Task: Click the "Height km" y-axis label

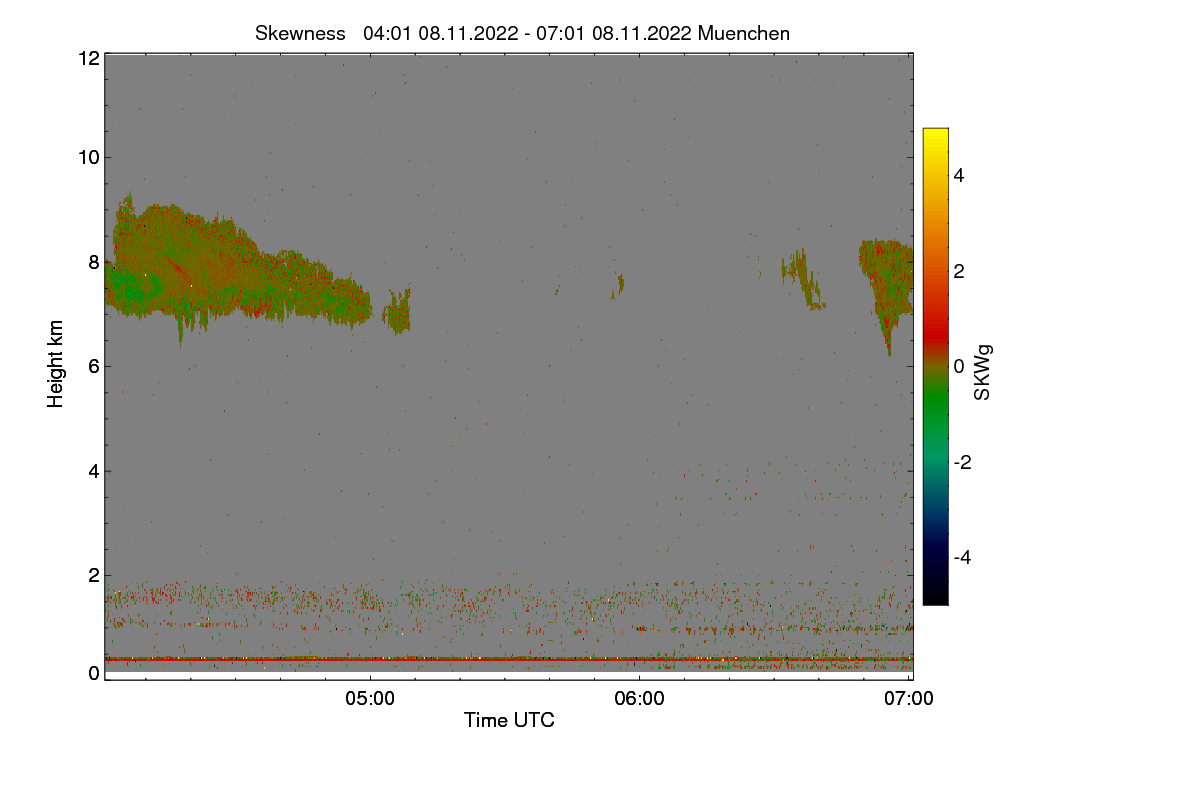Action: point(56,363)
